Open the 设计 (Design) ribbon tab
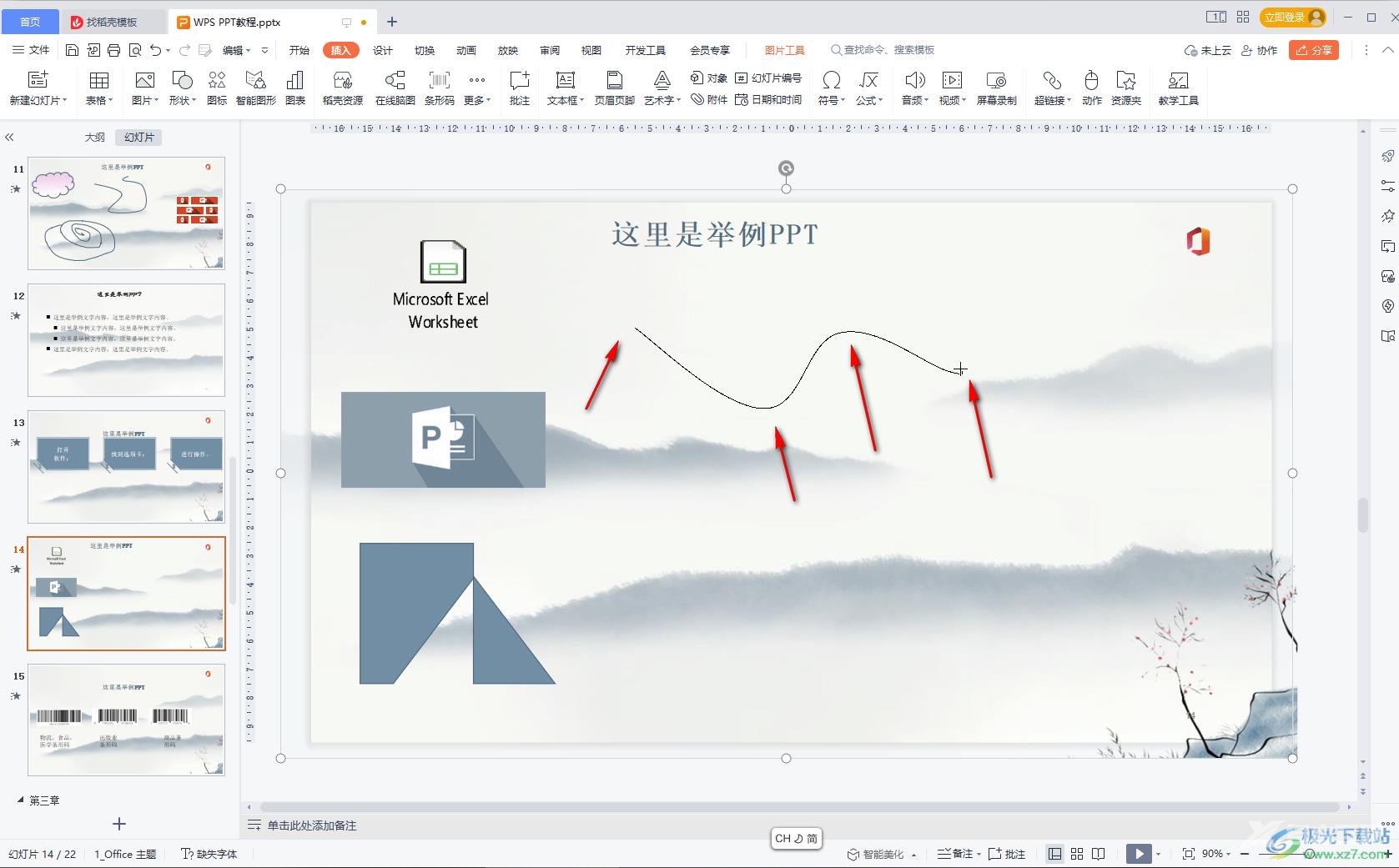 [383, 50]
